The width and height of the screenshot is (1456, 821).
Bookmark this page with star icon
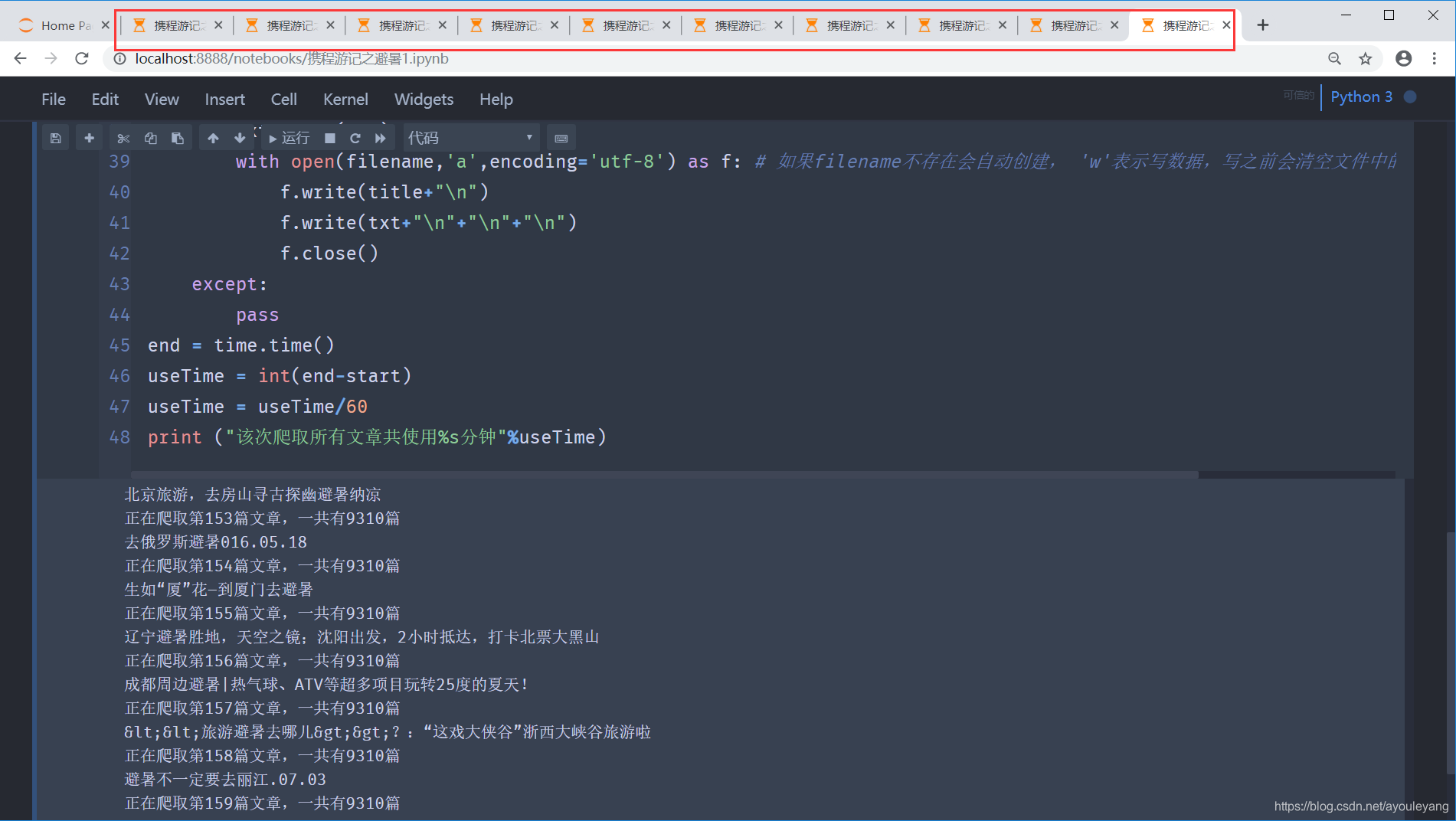(x=1365, y=58)
